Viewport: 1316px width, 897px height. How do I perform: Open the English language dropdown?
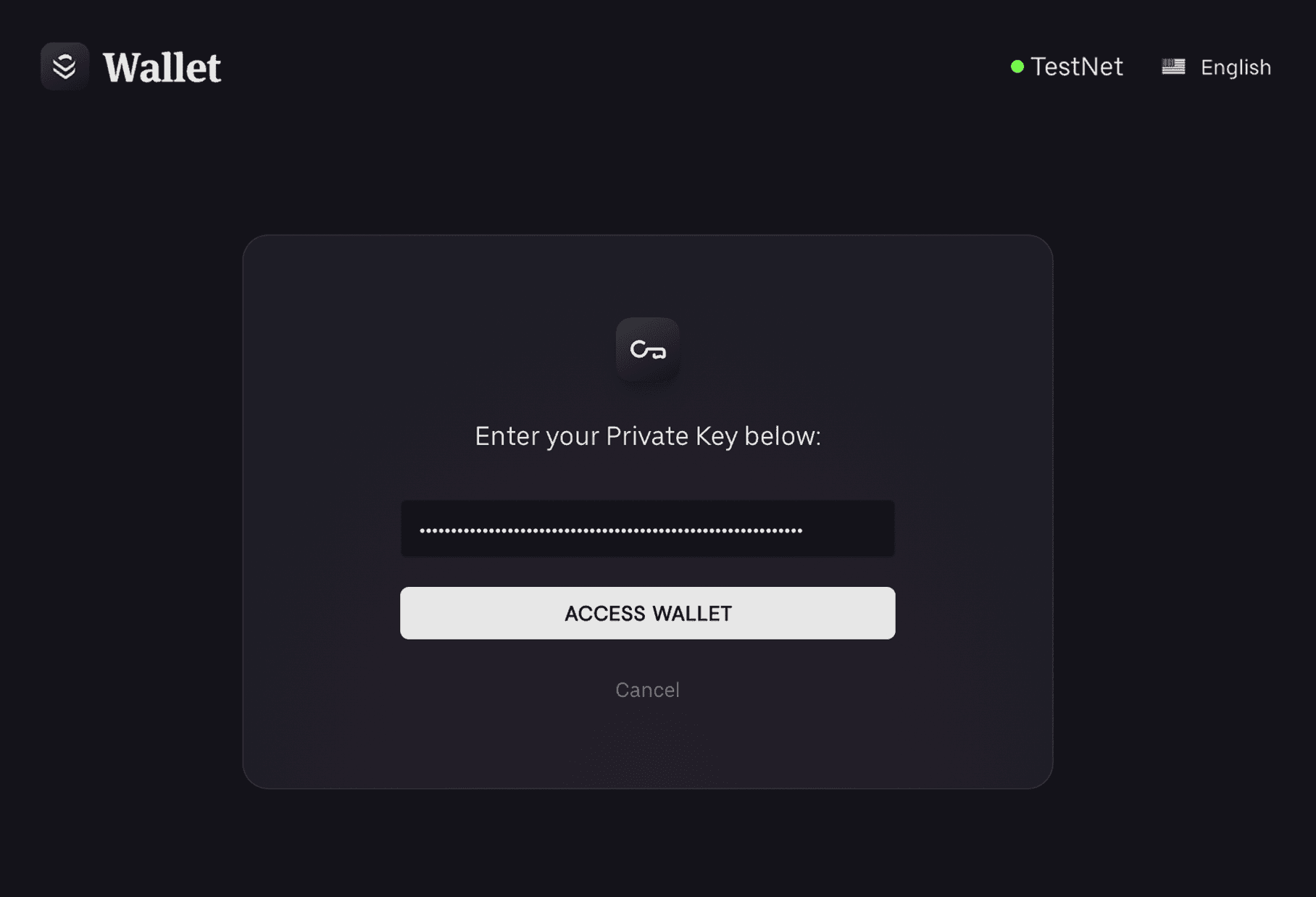point(1217,67)
